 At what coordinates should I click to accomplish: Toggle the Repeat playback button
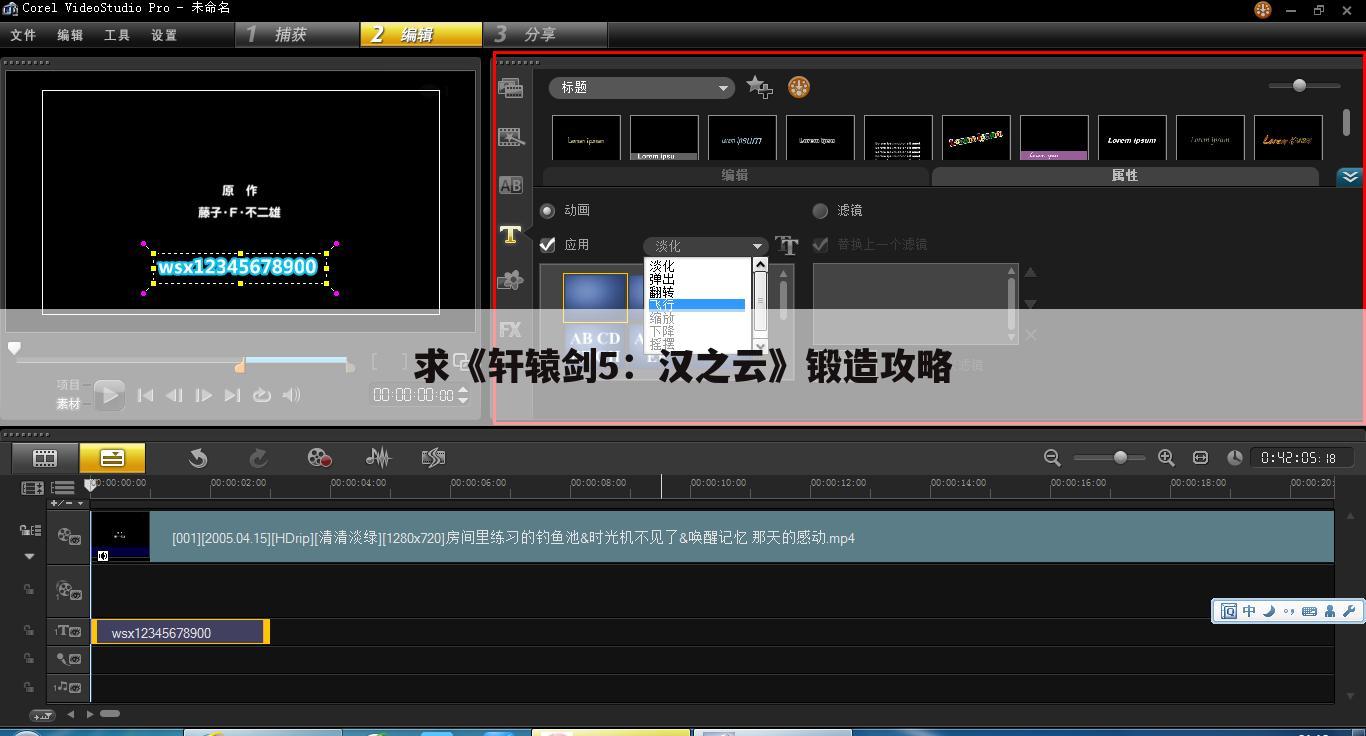pyautogui.click(x=262, y=395)
